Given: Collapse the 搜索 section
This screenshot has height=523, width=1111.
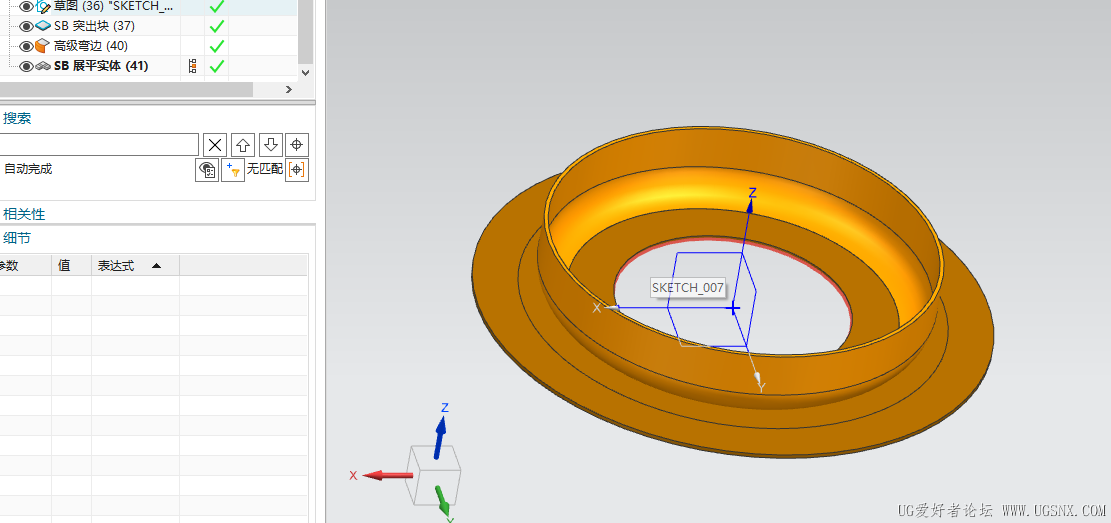Looking at the screenshot, I should (17, 118).
